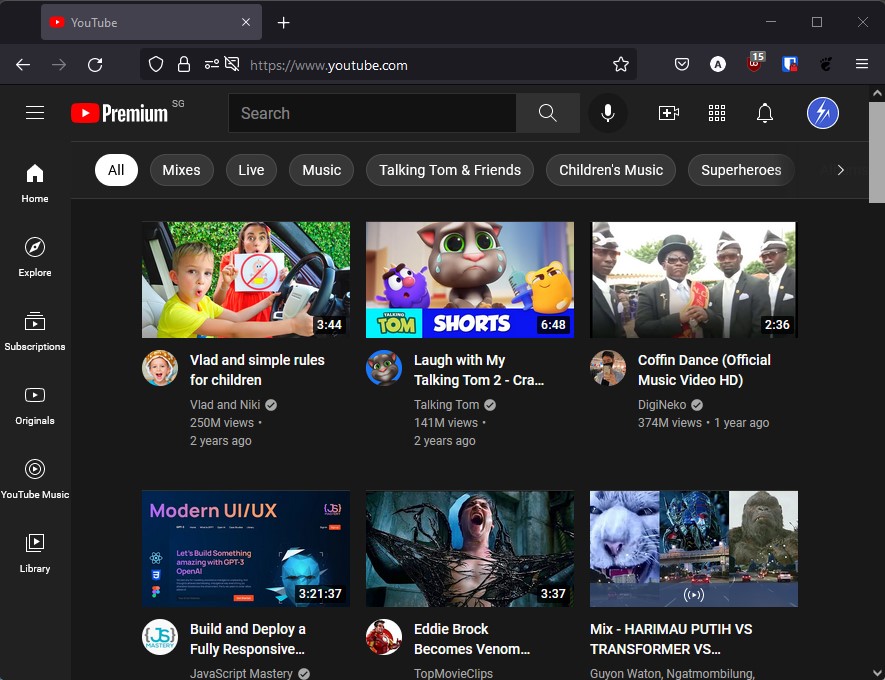Click the browser forward arrow
This screenshot has height=680, width=885.
59,65
